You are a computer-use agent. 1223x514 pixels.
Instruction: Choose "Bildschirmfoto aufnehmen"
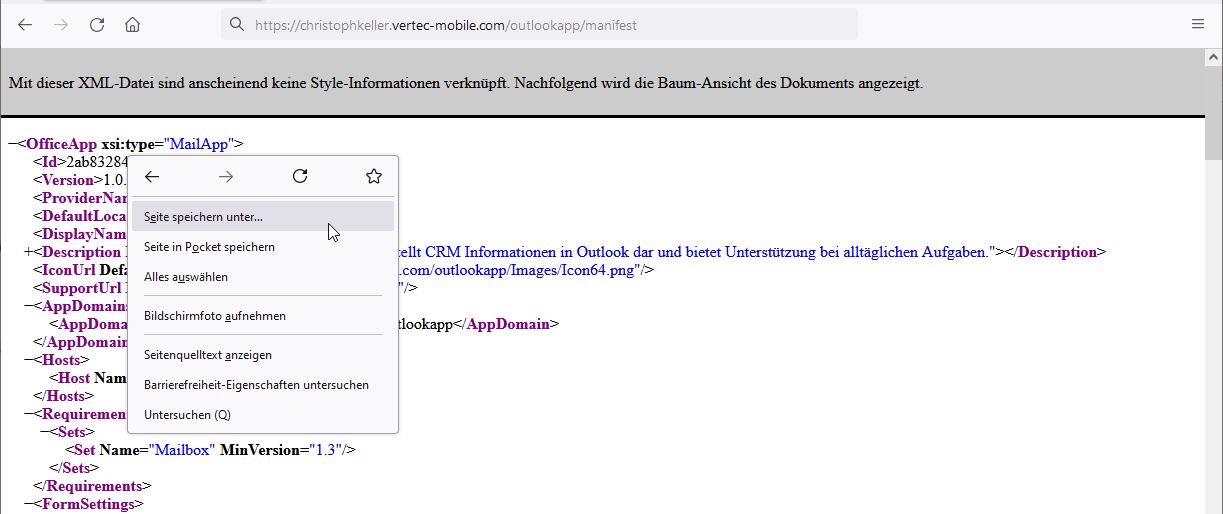[215, 316]
